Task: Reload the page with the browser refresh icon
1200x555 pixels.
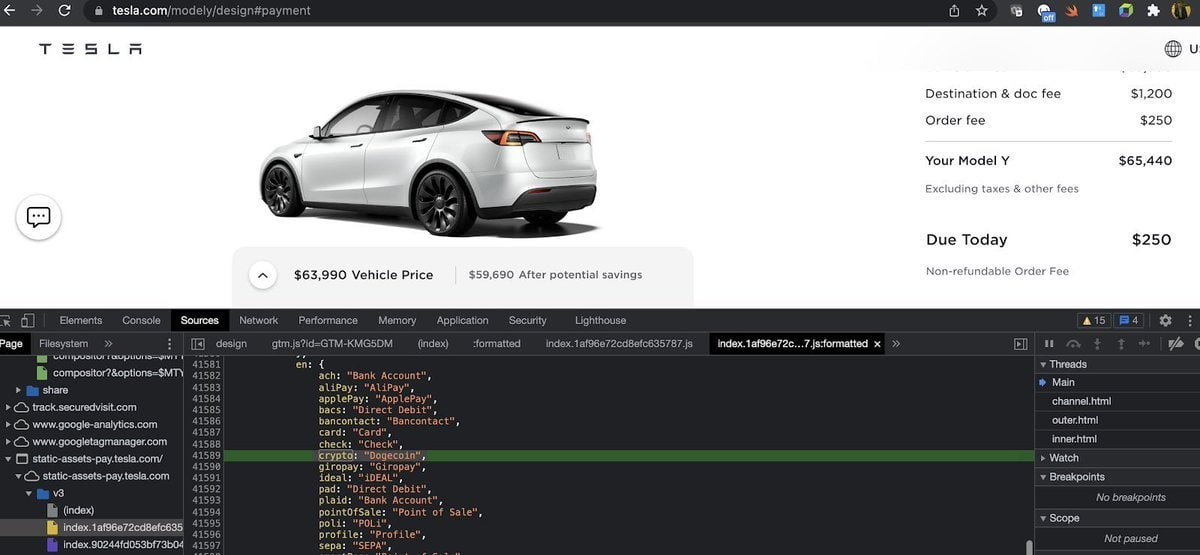Action: [65, 11]
